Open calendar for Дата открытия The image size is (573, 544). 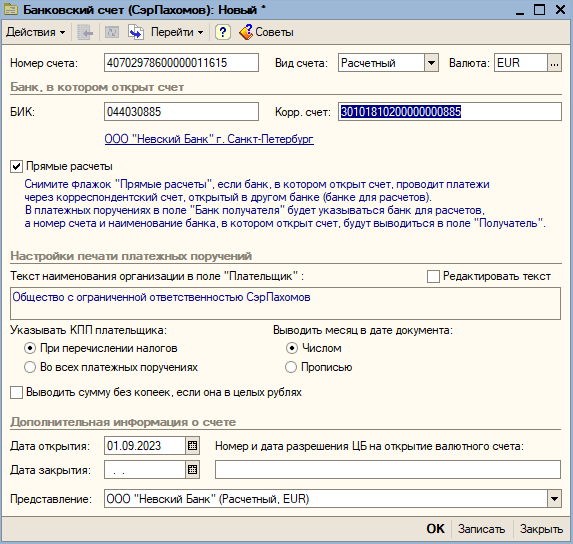(x=193, y=446)
